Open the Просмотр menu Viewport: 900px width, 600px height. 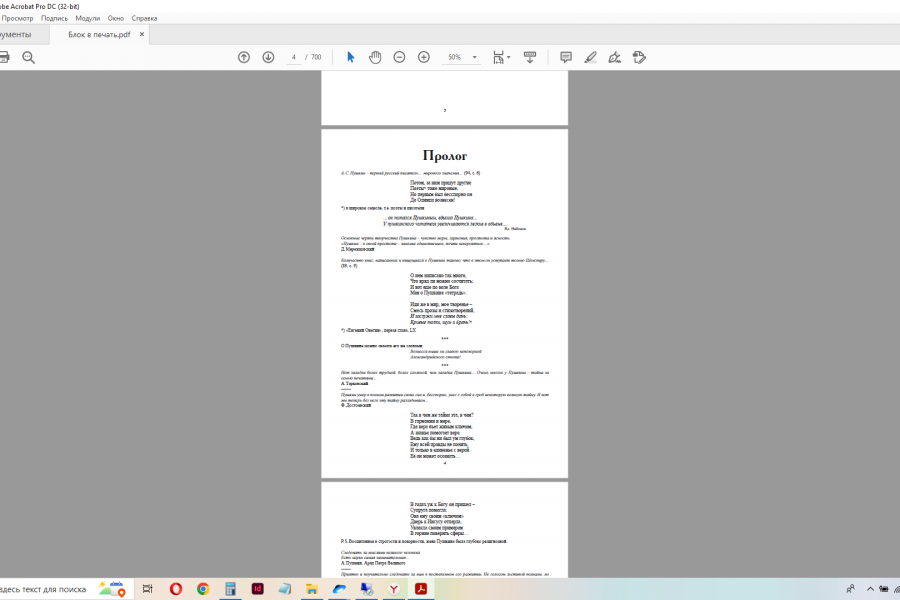coord(17,18)
